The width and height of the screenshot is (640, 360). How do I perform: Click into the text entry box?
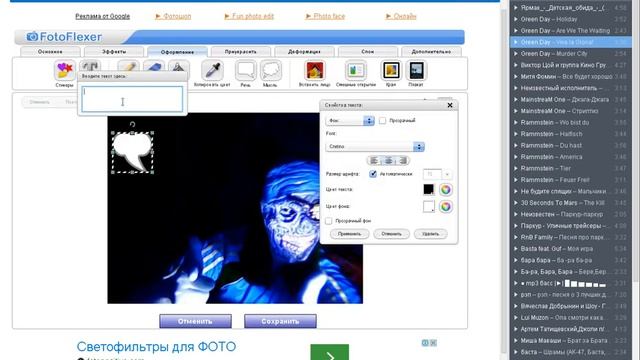(132, 99)
